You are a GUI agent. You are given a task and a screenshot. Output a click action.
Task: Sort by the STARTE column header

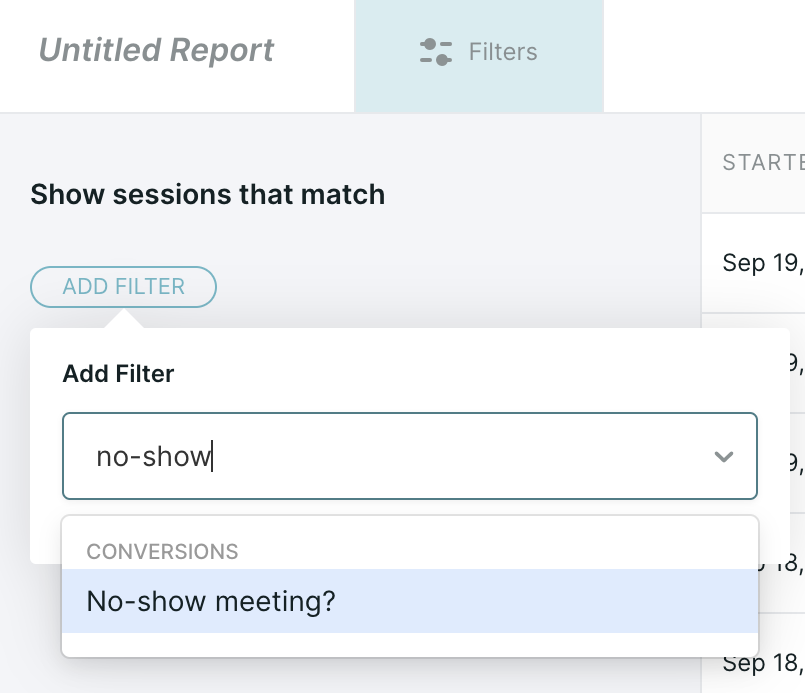tap(763, 162)
